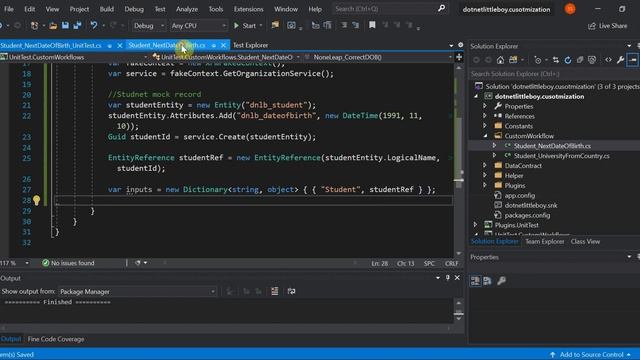Click the Search Solution Explorer input field
640x360 pixels.
pos(554,74)
